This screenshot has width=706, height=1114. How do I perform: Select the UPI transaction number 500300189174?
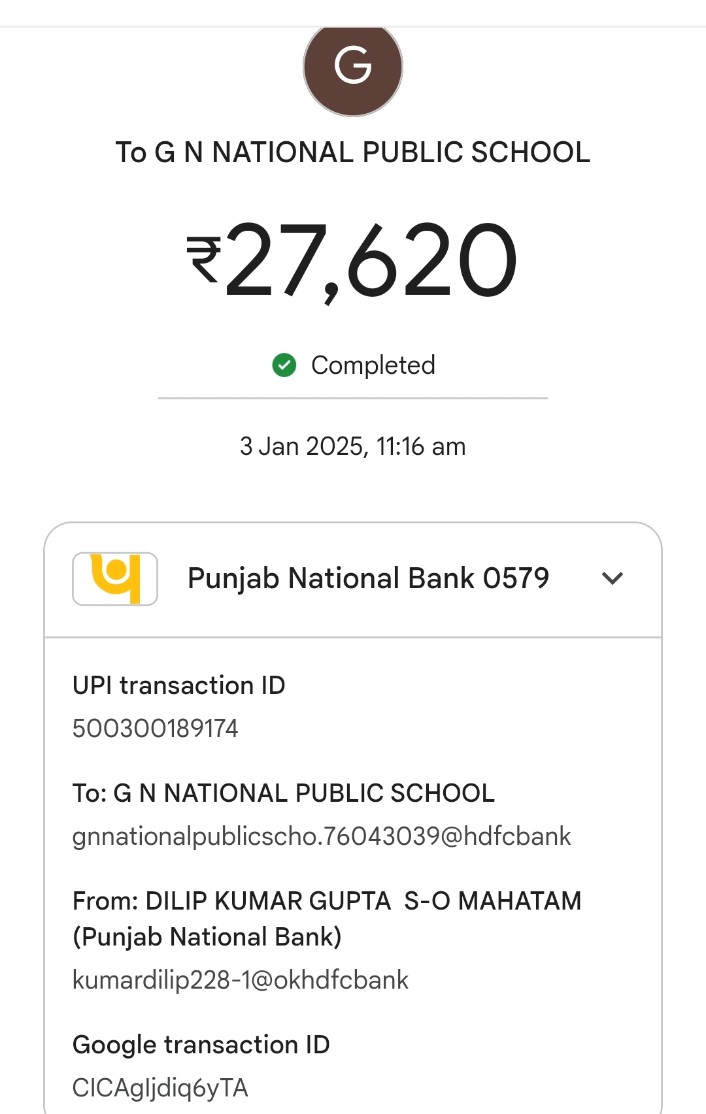[x=155, y=728]
